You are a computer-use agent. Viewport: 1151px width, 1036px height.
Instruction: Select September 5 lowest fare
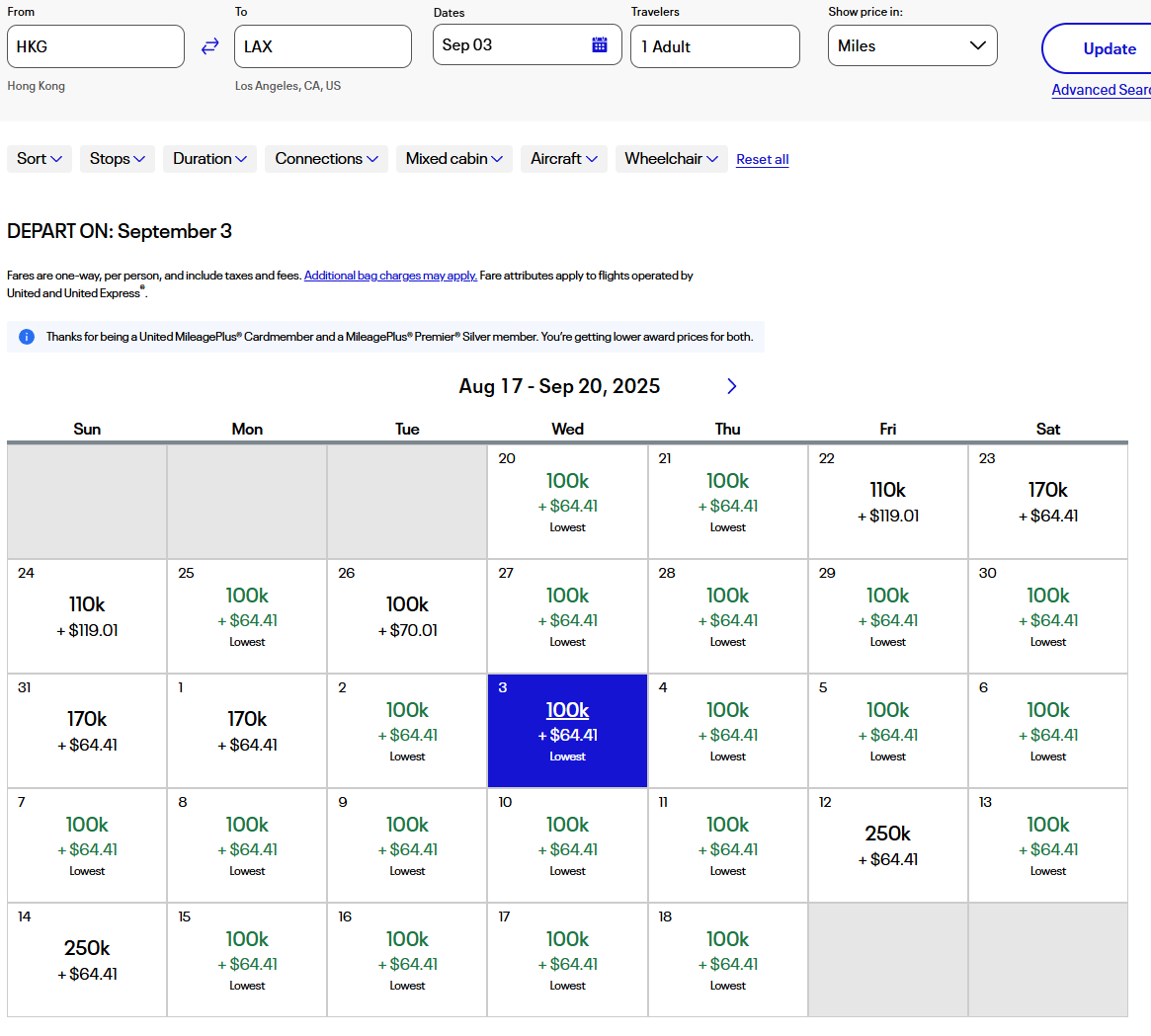point(887,731)
